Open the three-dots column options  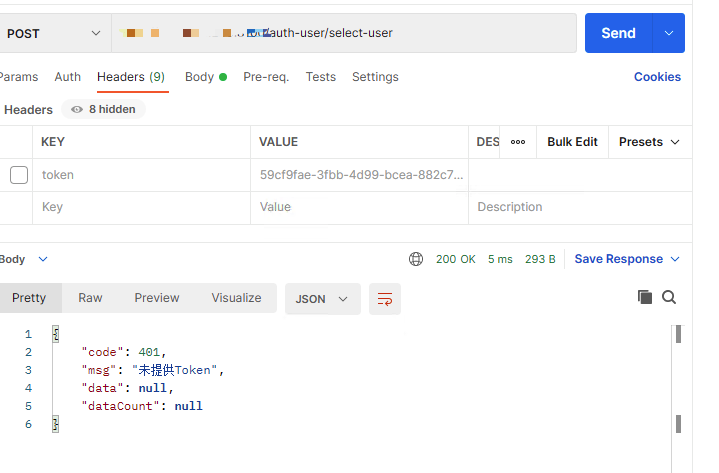518,142
